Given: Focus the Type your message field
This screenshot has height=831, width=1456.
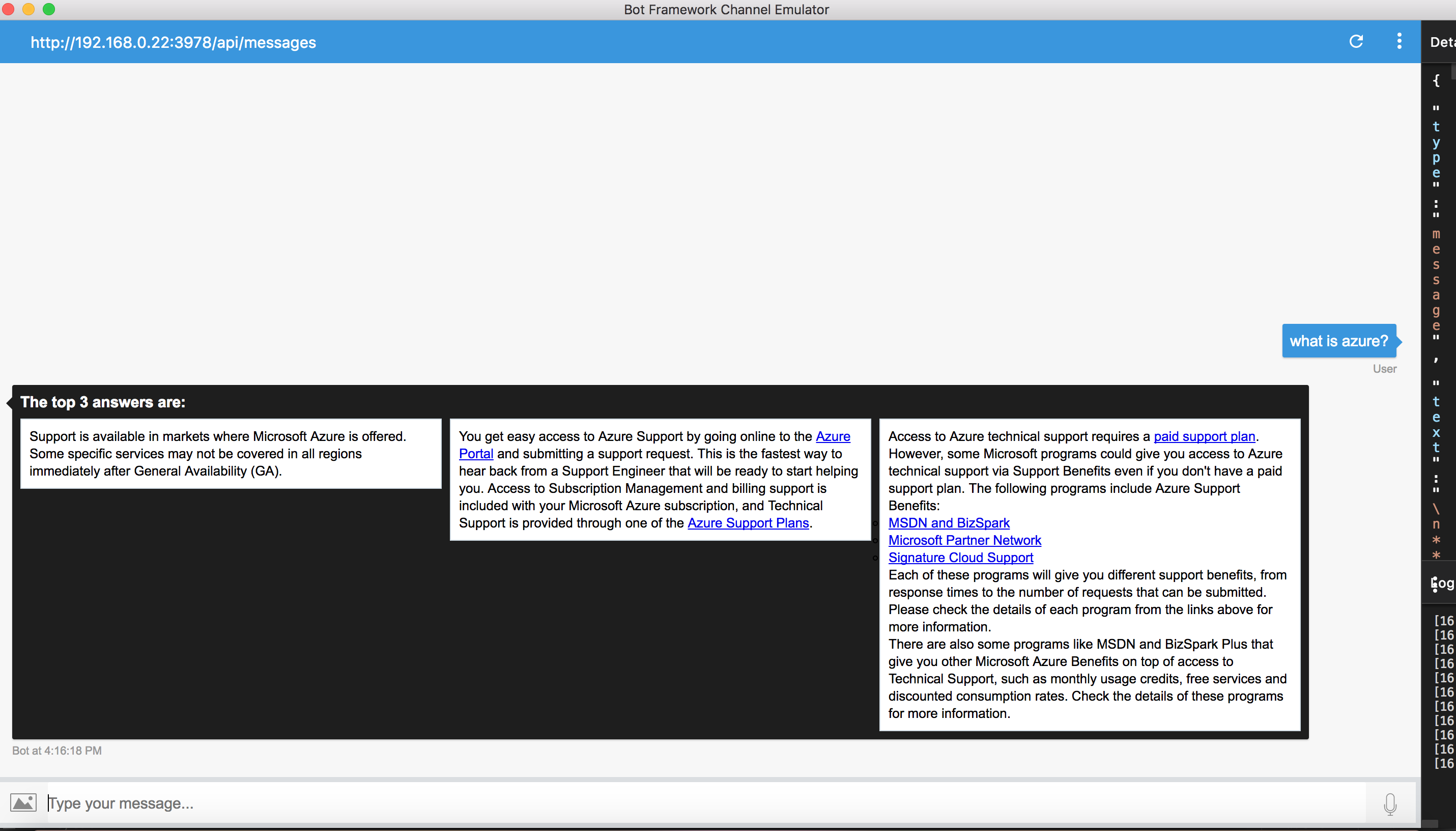Looking at the screenshot, I should (x=706, y=804).
